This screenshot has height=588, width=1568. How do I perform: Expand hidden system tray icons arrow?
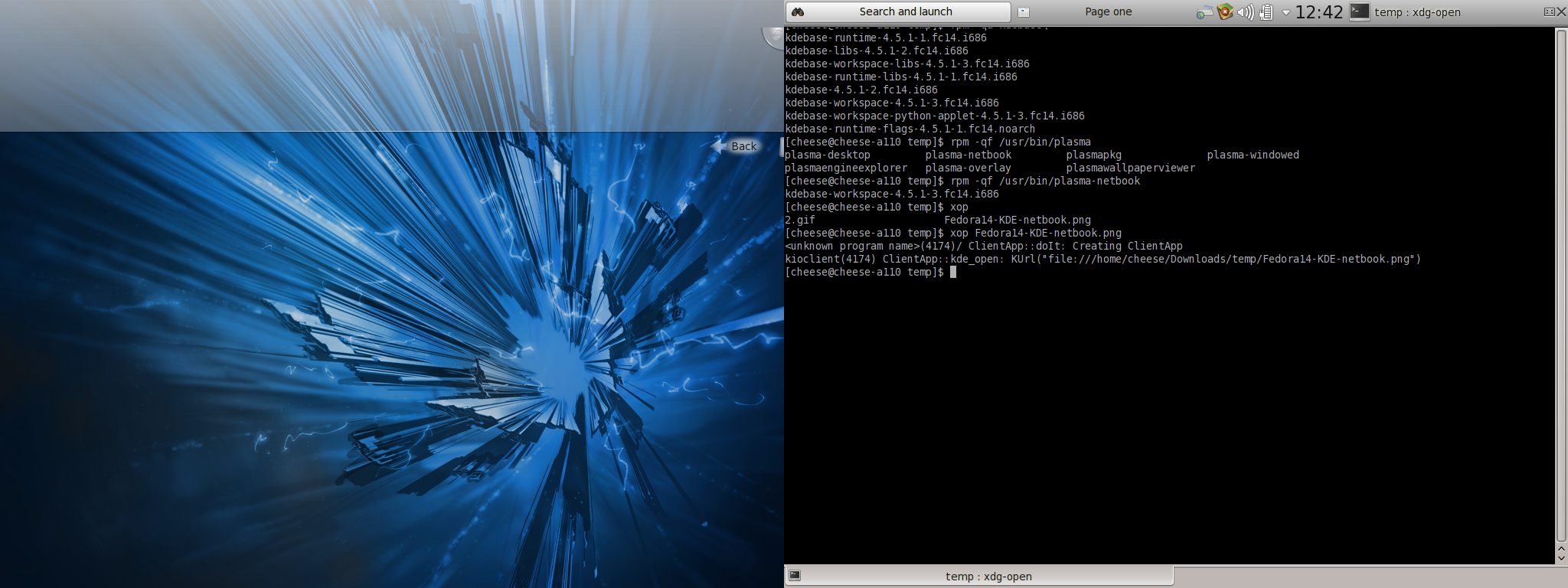[x=1285, y=12]
